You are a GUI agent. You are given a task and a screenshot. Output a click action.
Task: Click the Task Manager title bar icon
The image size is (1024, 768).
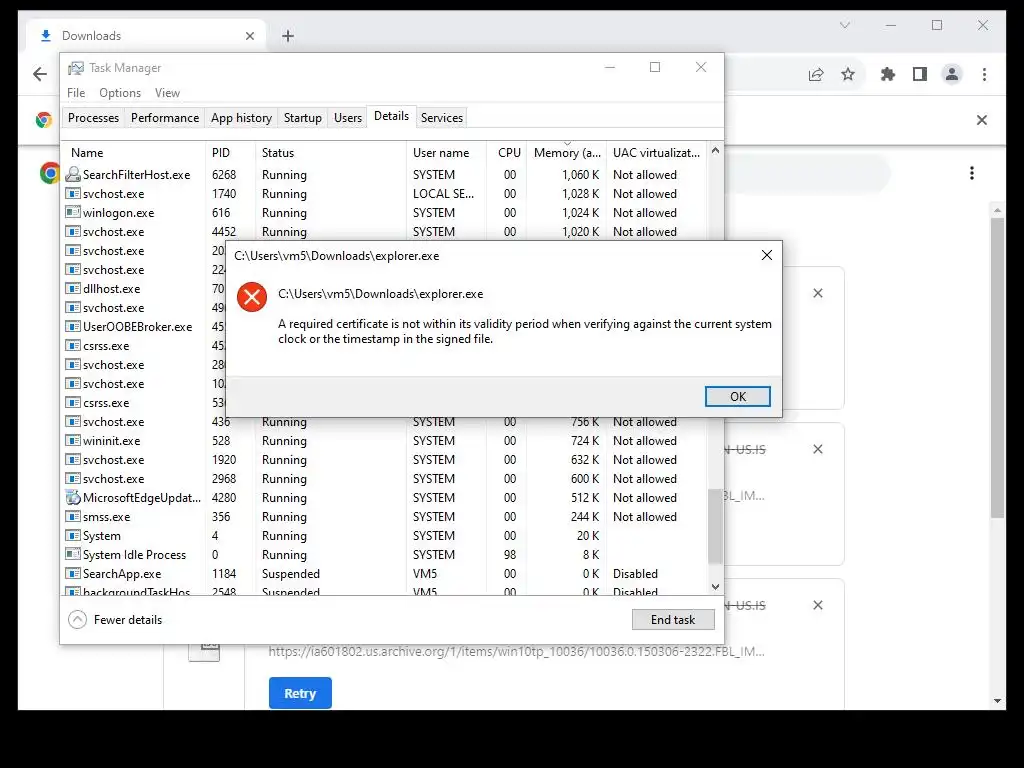[x=76, y=68]
